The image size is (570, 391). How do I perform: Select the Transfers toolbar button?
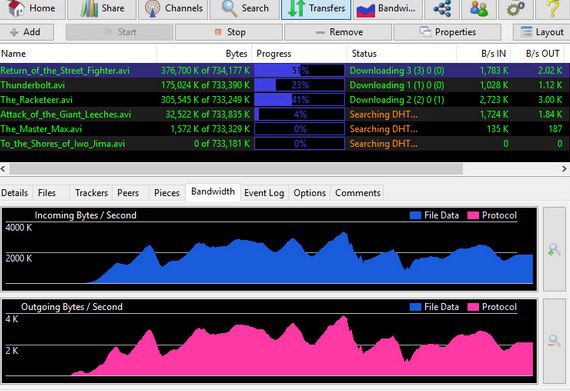coord(316,9)
